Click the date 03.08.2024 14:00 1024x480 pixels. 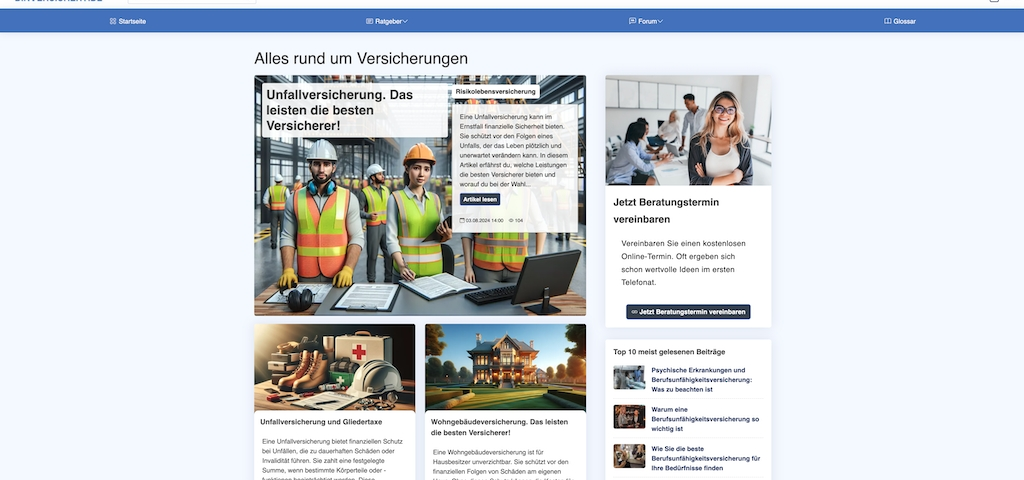[485, 221]
